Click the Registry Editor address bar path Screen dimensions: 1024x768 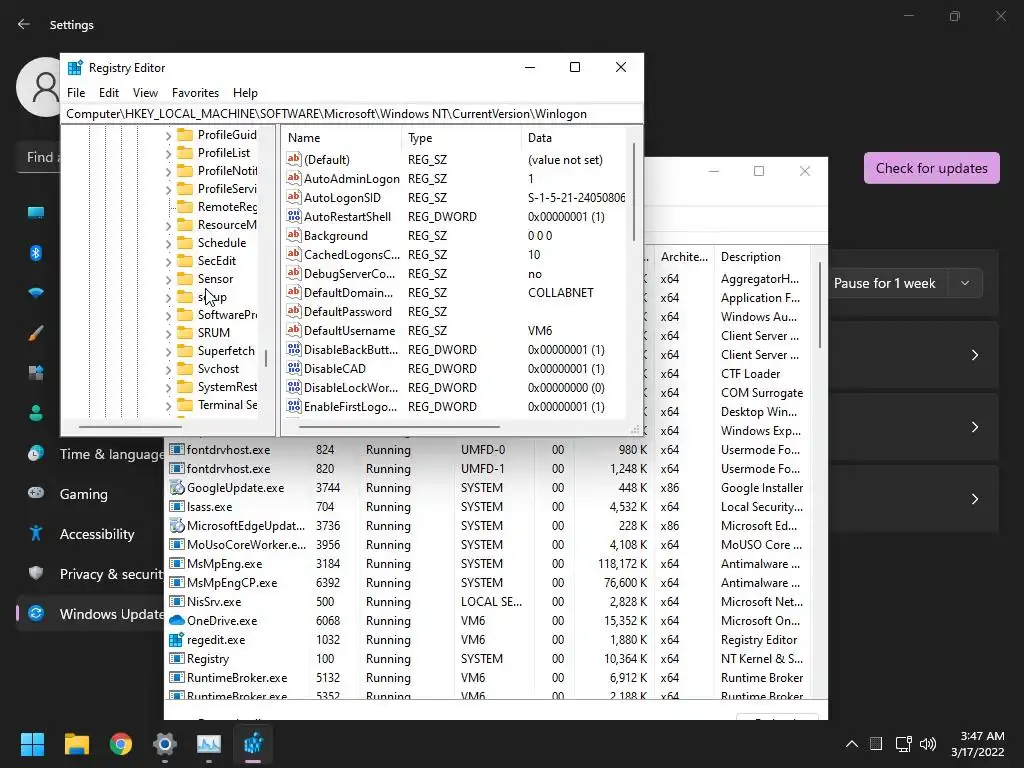pyautogui.click(x=351, y=114)
